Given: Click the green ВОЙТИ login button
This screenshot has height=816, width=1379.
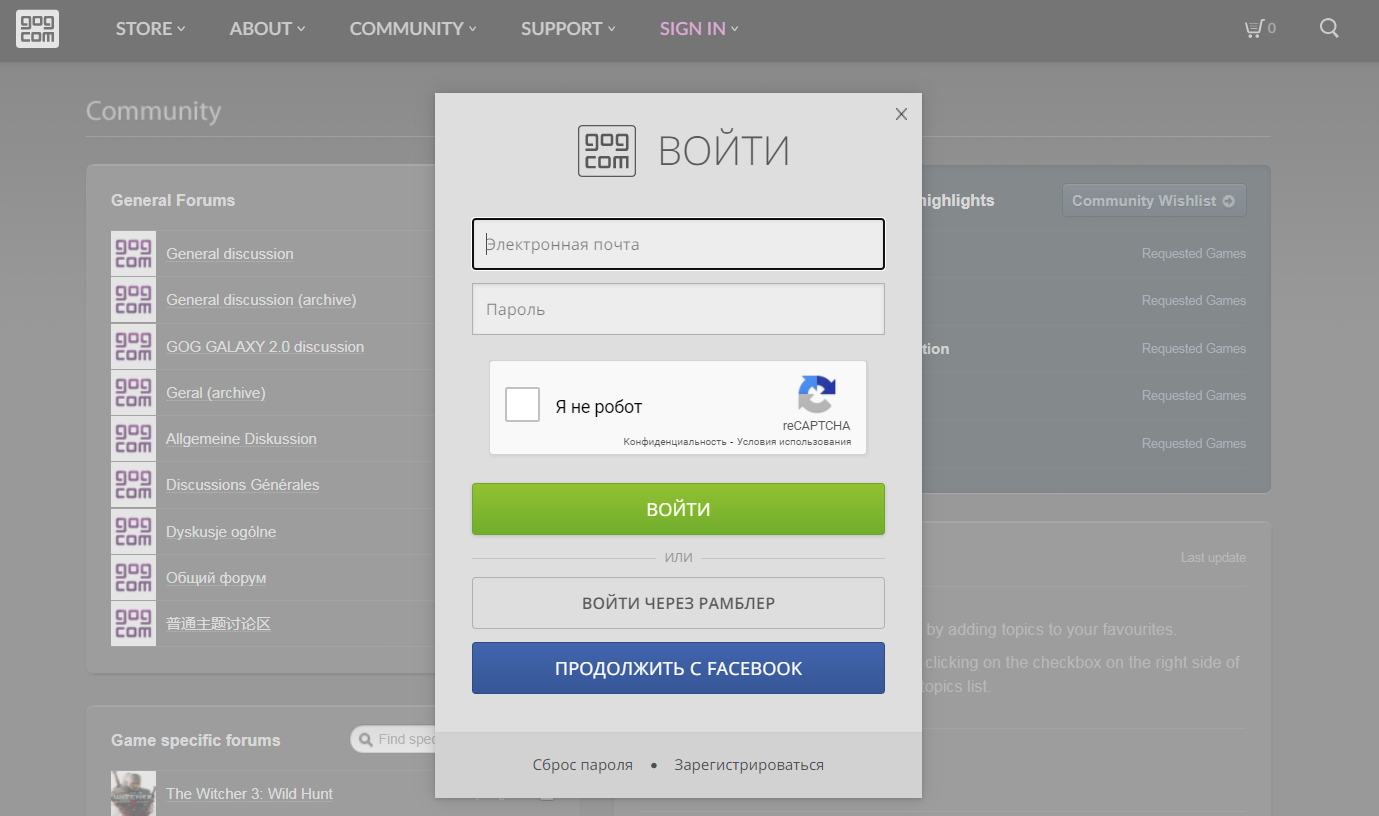Looking at the screenshot, I should coord(678,509).
